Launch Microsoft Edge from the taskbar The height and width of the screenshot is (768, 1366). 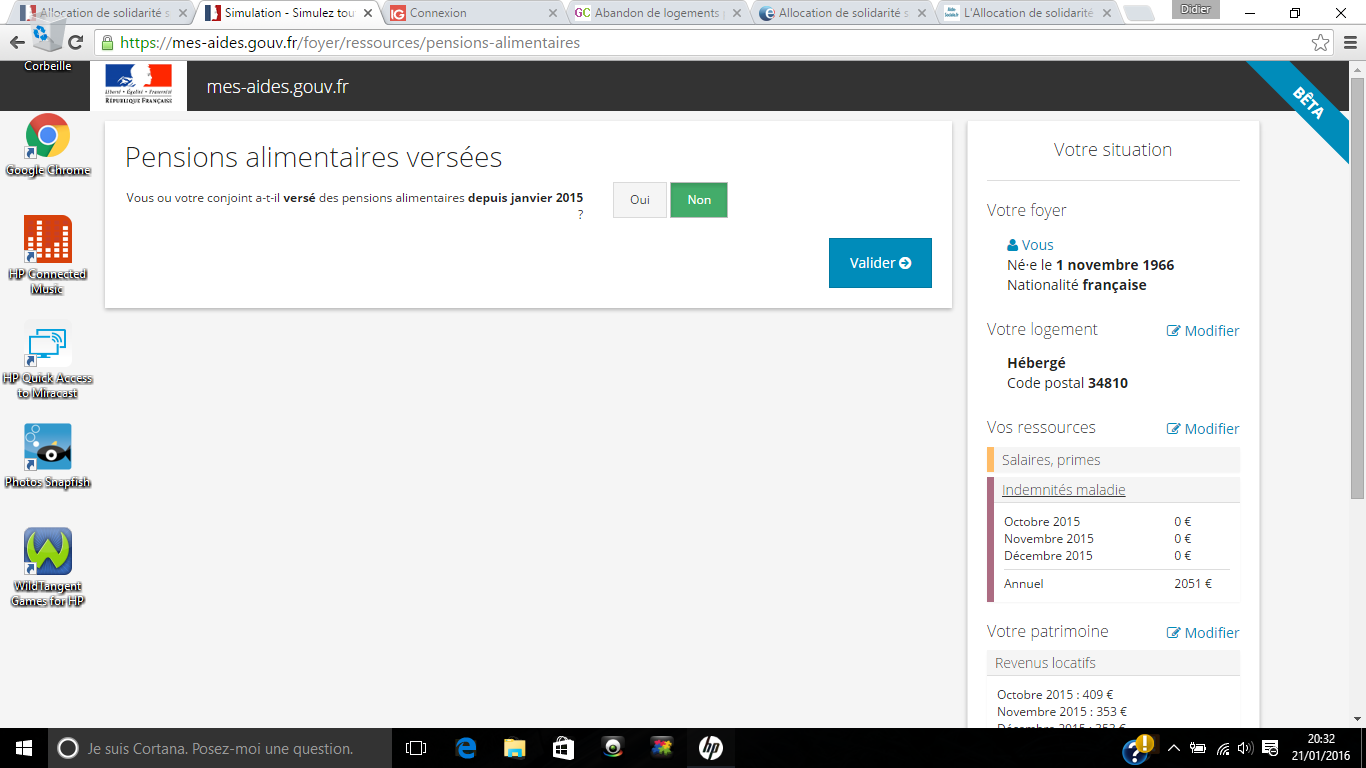466,748
